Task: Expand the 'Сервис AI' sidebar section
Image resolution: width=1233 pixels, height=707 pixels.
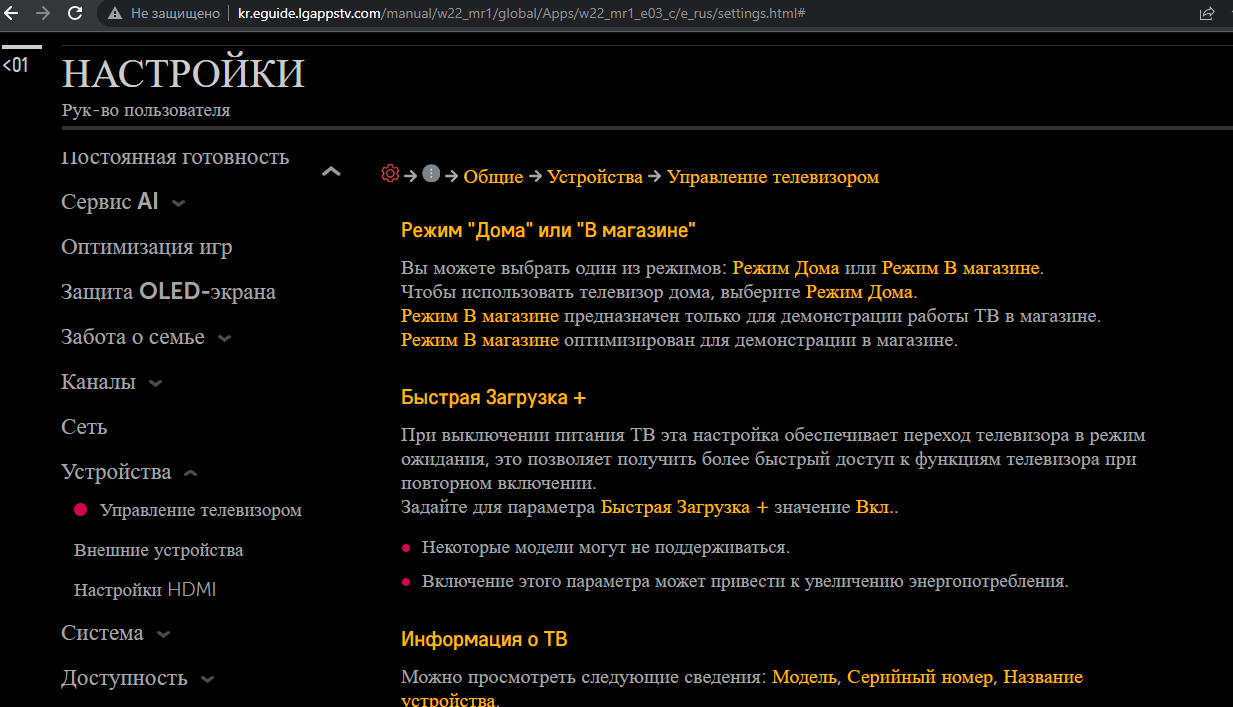Action: (178, 203)
